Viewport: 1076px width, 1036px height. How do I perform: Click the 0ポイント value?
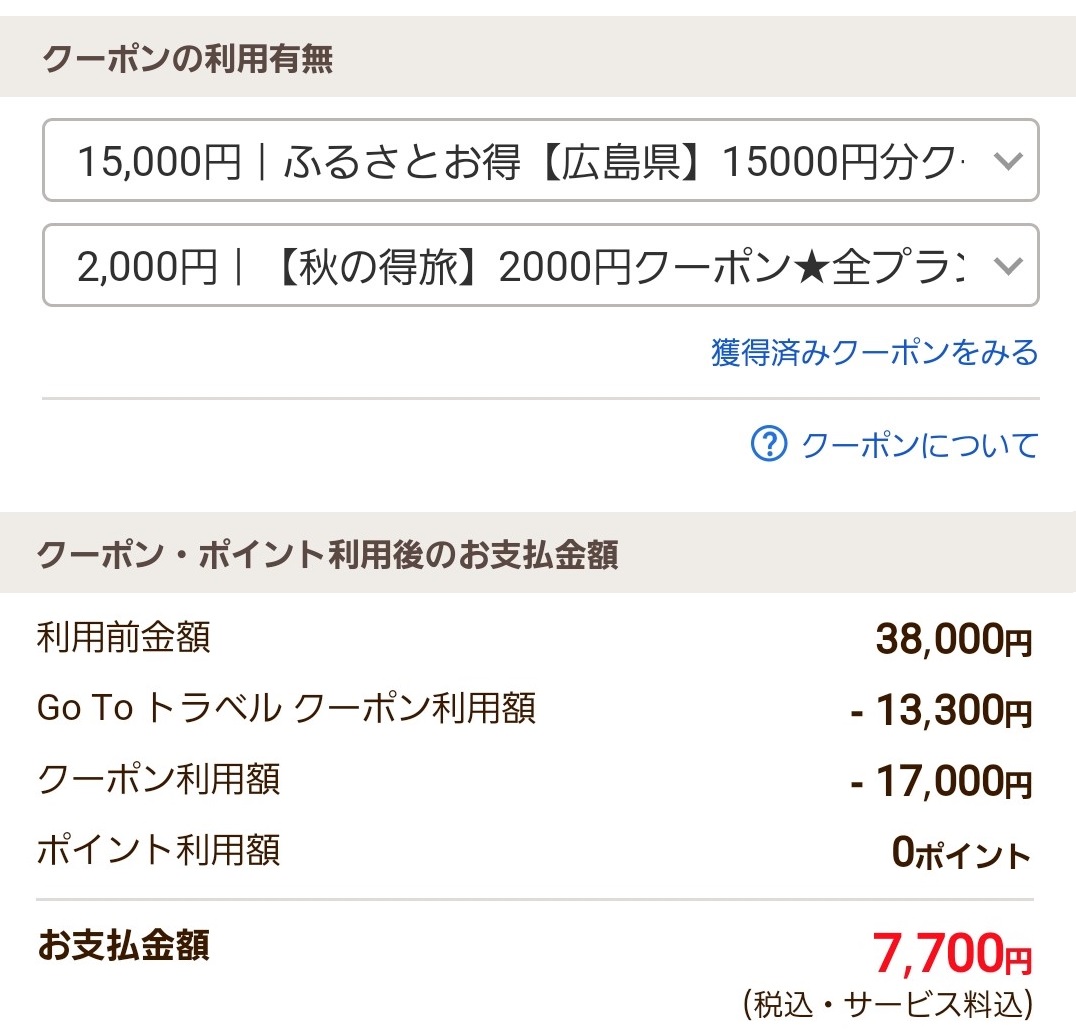pos(962,853)
